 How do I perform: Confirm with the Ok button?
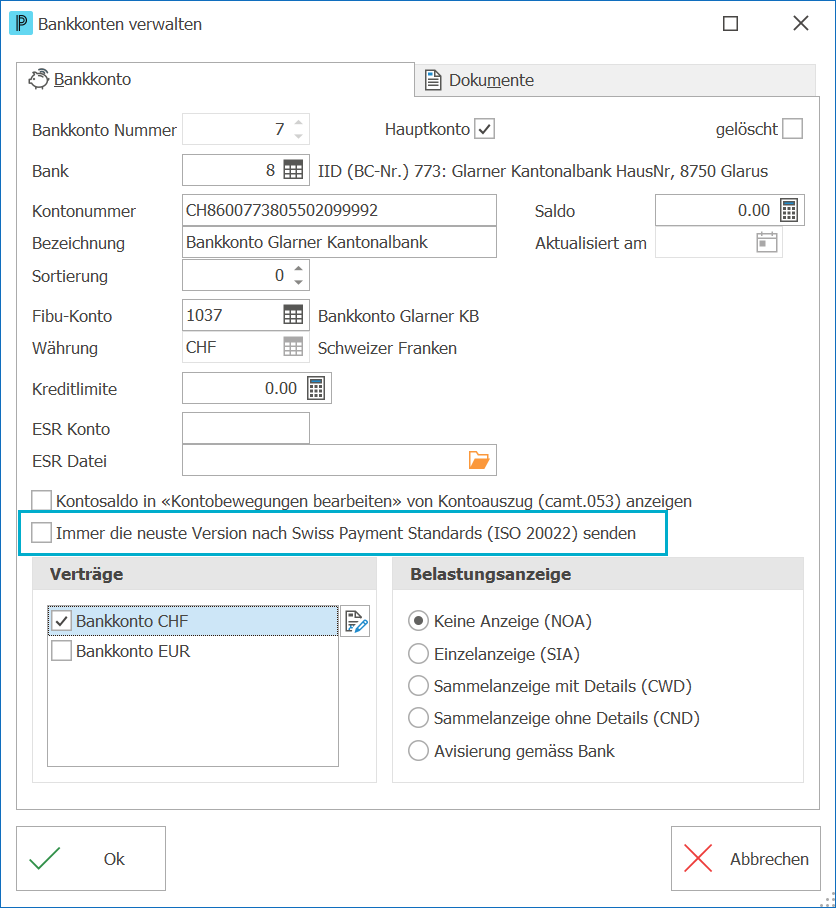click(x=91, y=858)
